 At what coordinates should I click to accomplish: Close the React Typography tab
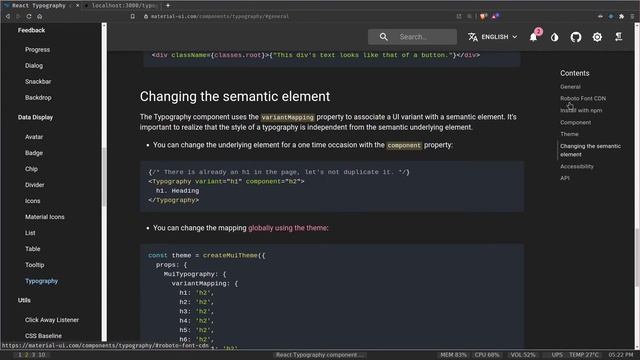78,5
